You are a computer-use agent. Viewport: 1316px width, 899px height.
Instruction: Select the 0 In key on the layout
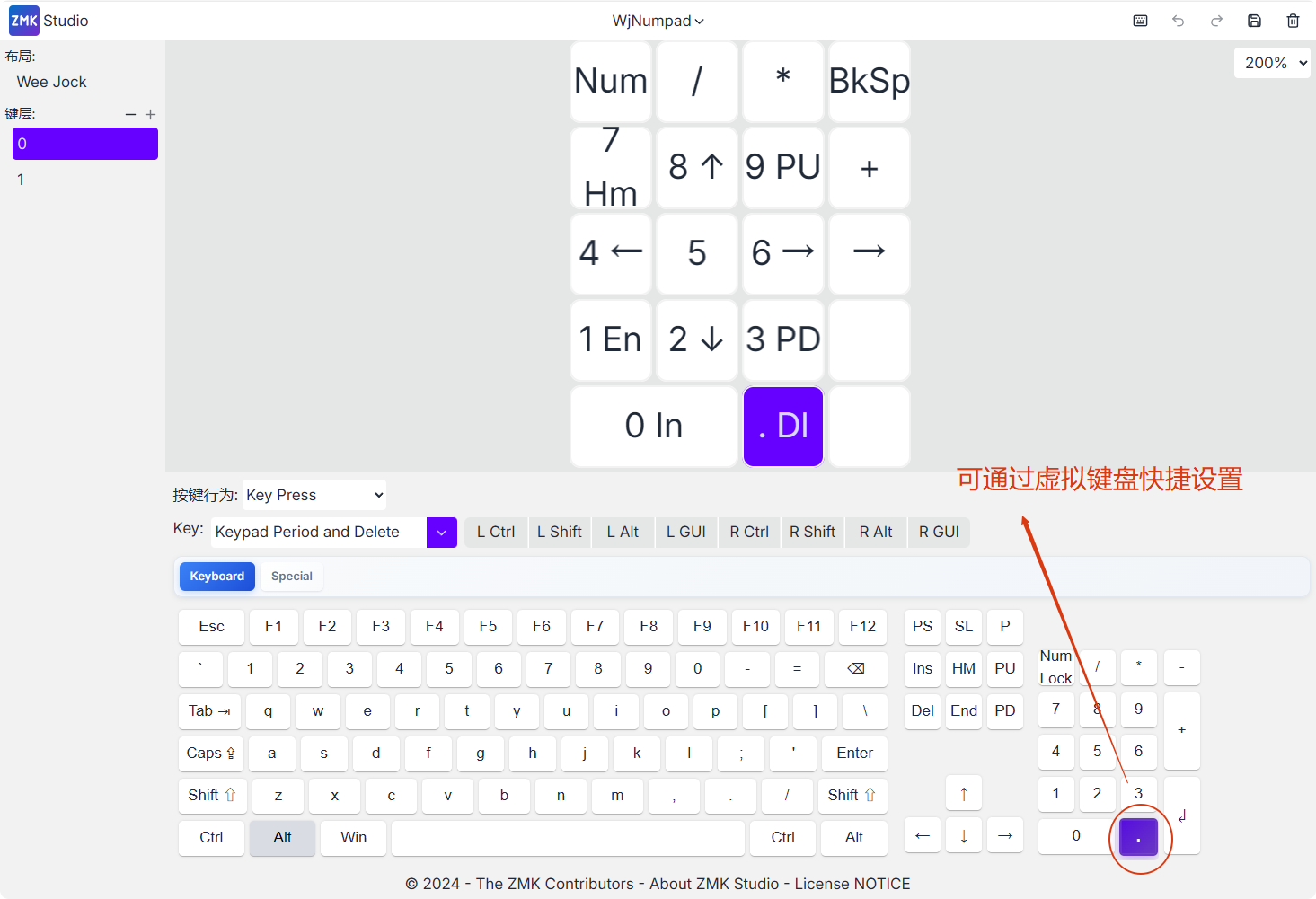(654, 427)
